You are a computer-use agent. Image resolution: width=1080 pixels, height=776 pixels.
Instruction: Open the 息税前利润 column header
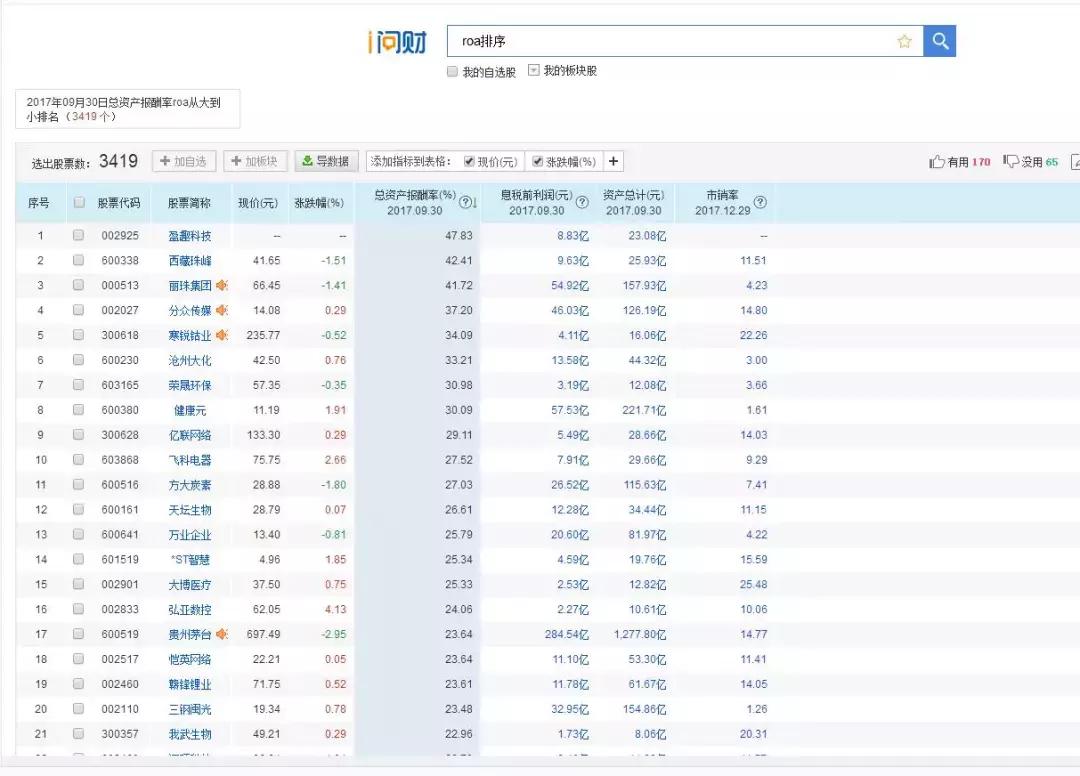[x=536, y=195]
